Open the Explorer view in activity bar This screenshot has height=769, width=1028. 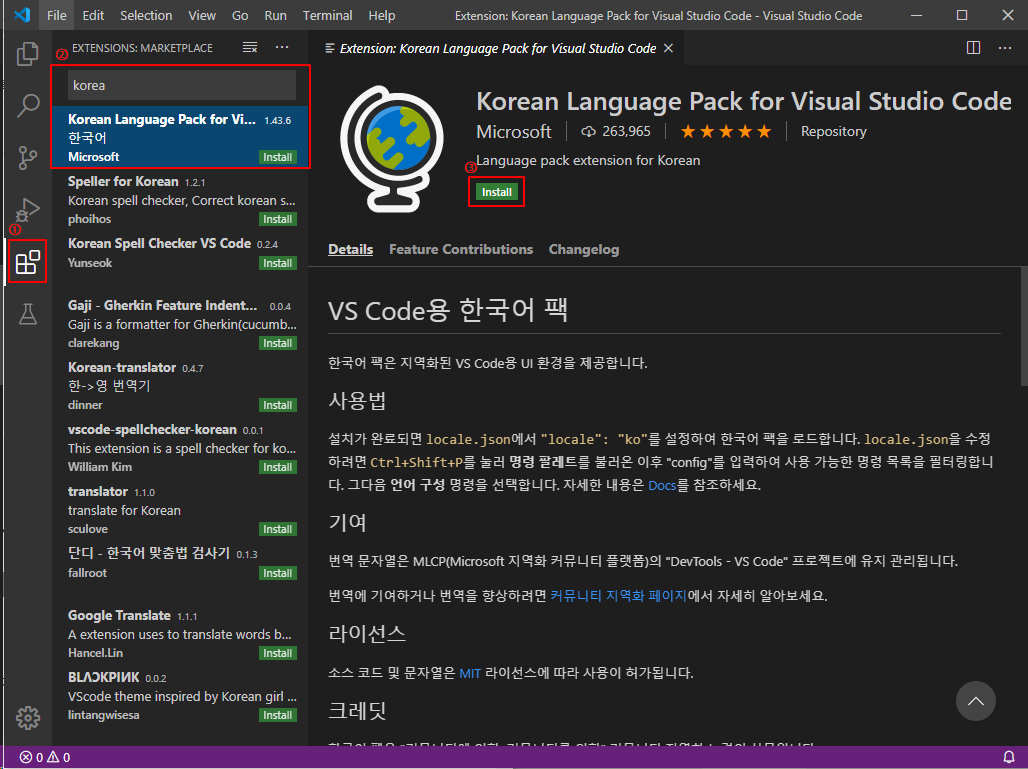[x=28, y=54]
